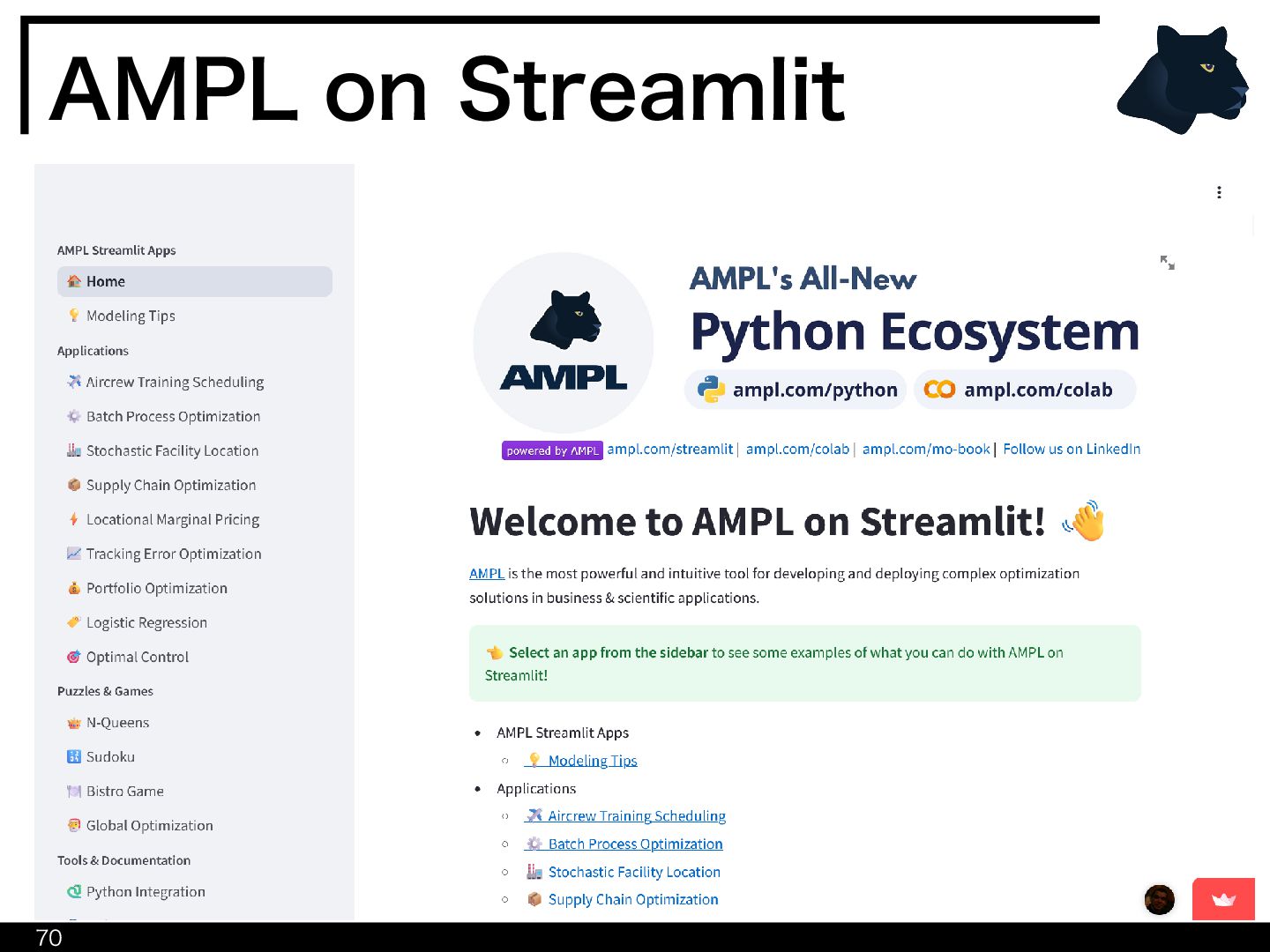Click the round user avatar at bottom right
The image size is (1270, 952).
(1159, 900)
